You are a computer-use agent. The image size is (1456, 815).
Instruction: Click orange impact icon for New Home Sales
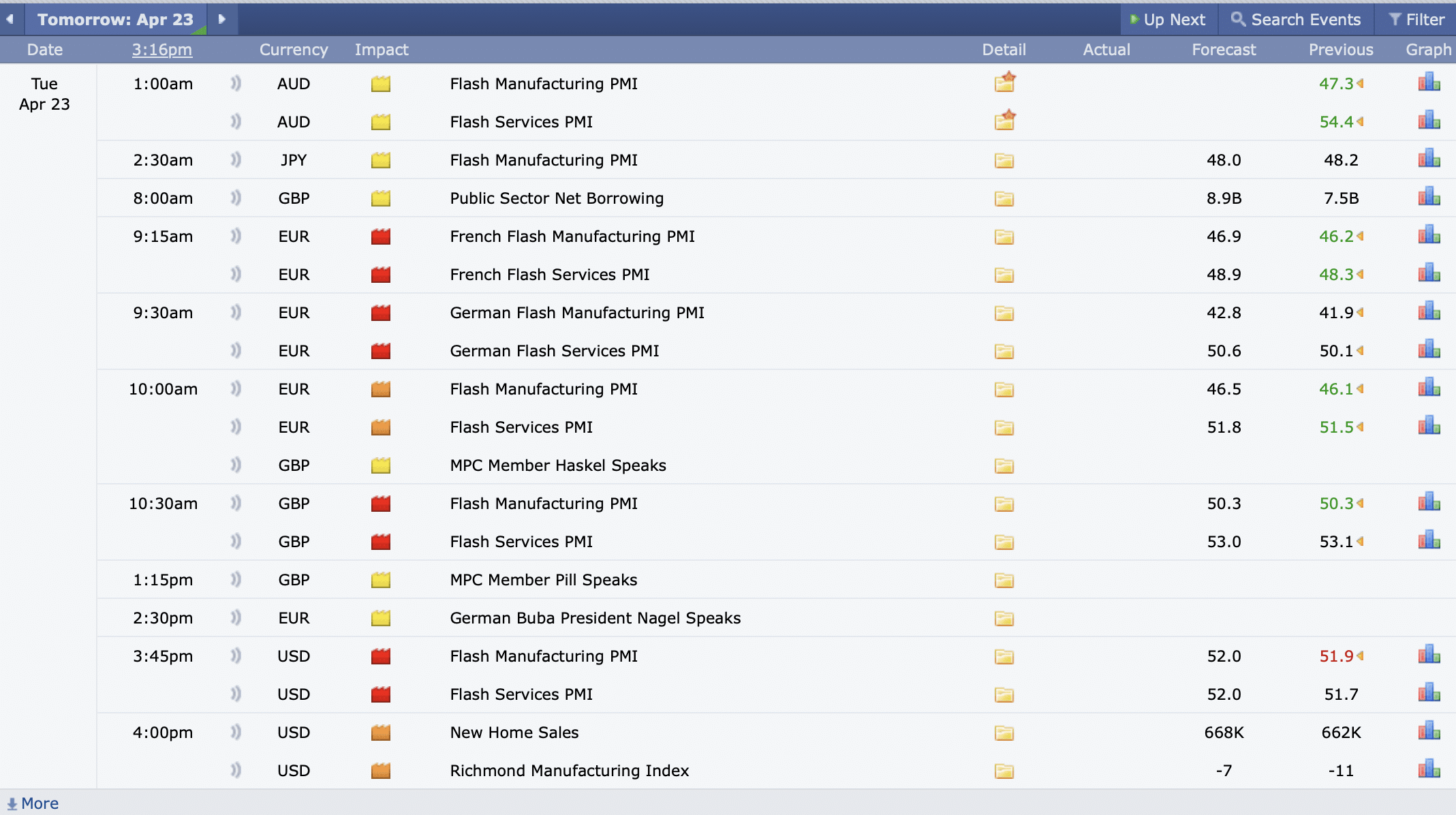381,733
